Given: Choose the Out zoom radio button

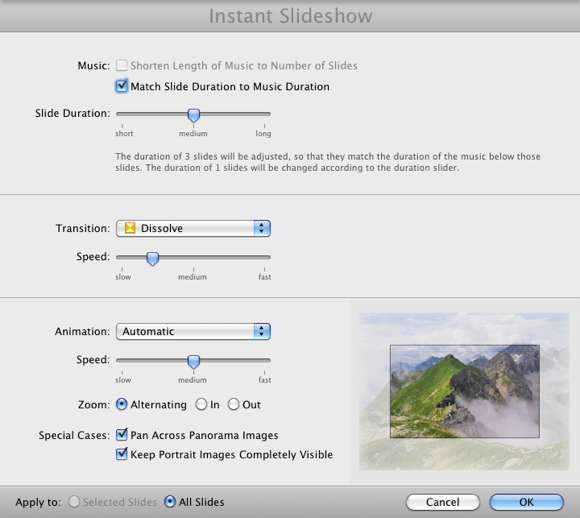Looking at the screenshot, I should point(233,404).
